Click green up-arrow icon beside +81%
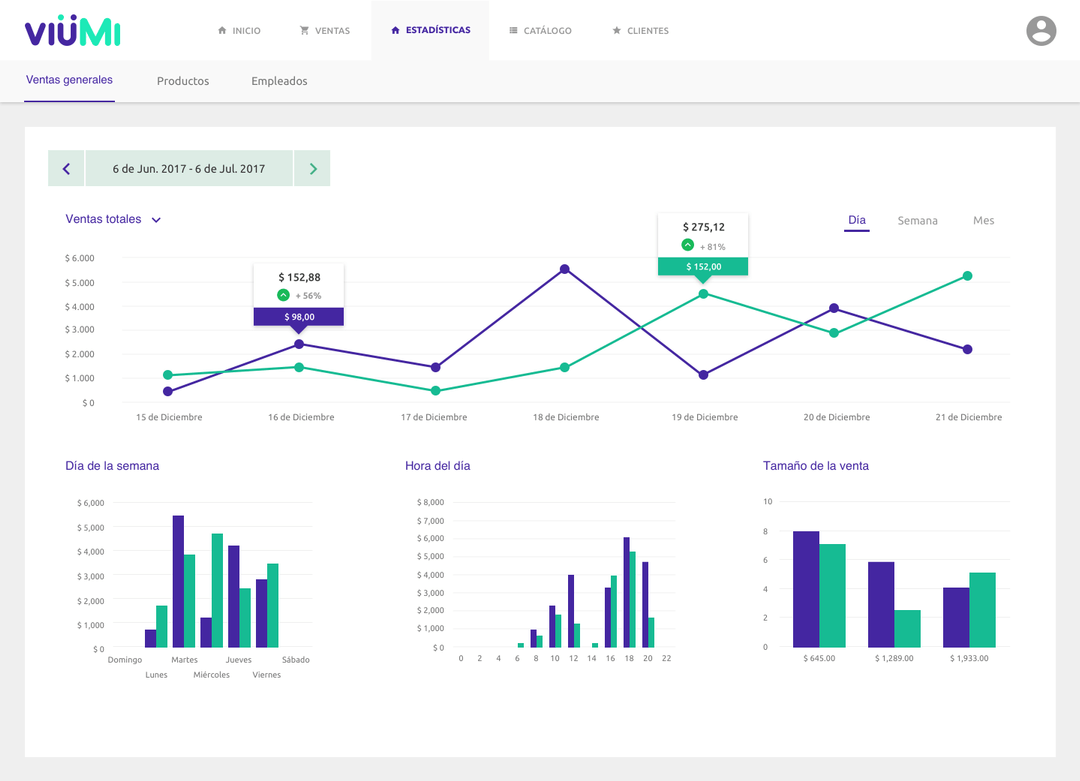The height and width of the screenshot is (781, 1080). (x=687, y=245)
